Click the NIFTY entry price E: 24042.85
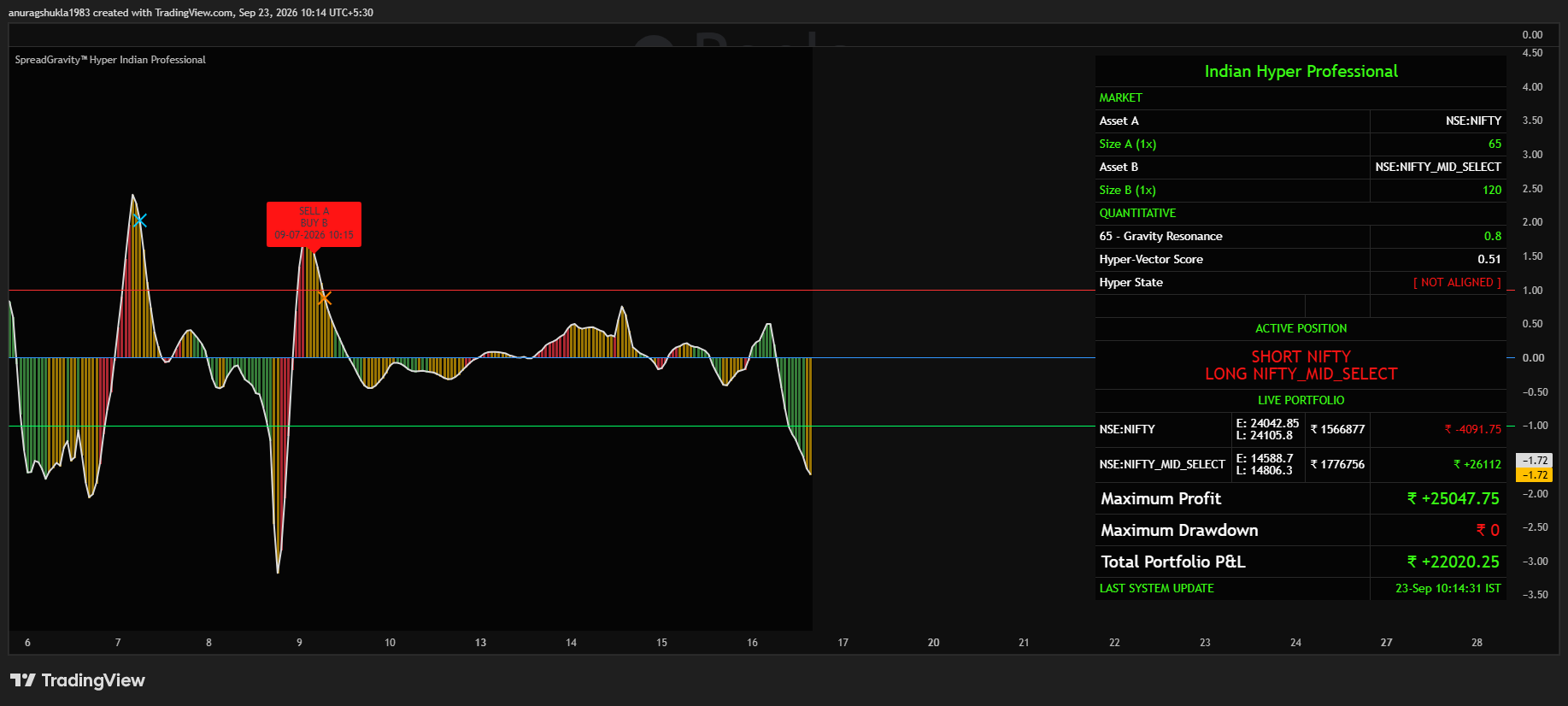The image size is (1568, 706). pos(1267,424)
